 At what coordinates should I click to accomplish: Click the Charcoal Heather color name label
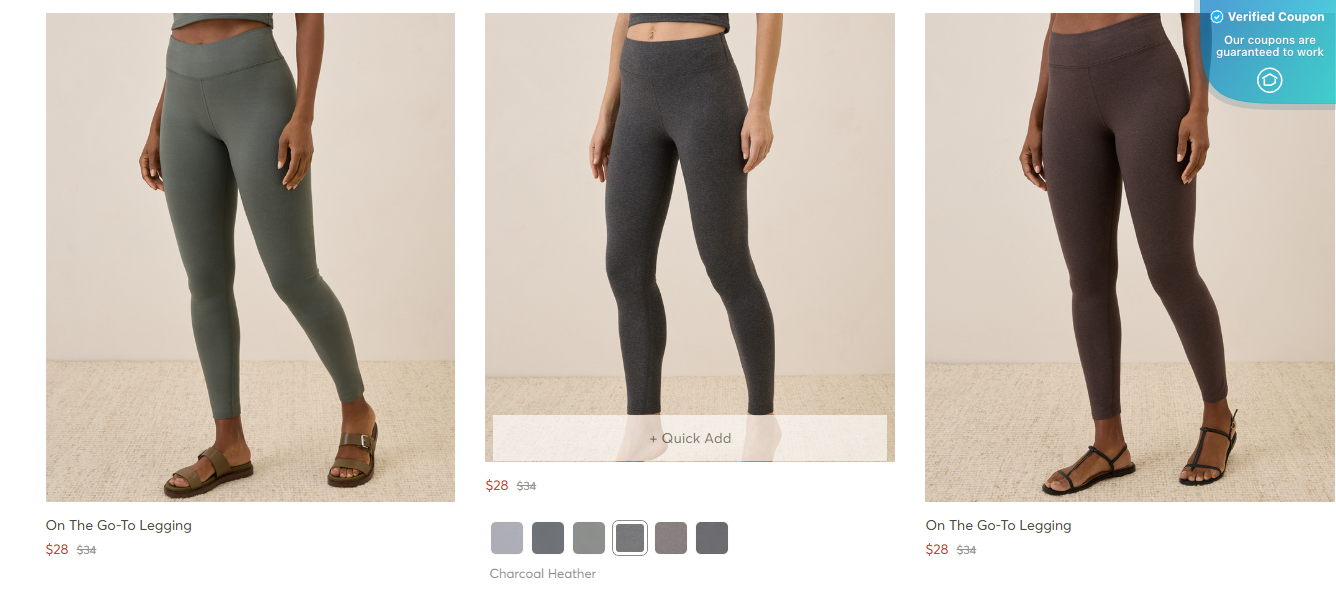(x=541, y=573)
